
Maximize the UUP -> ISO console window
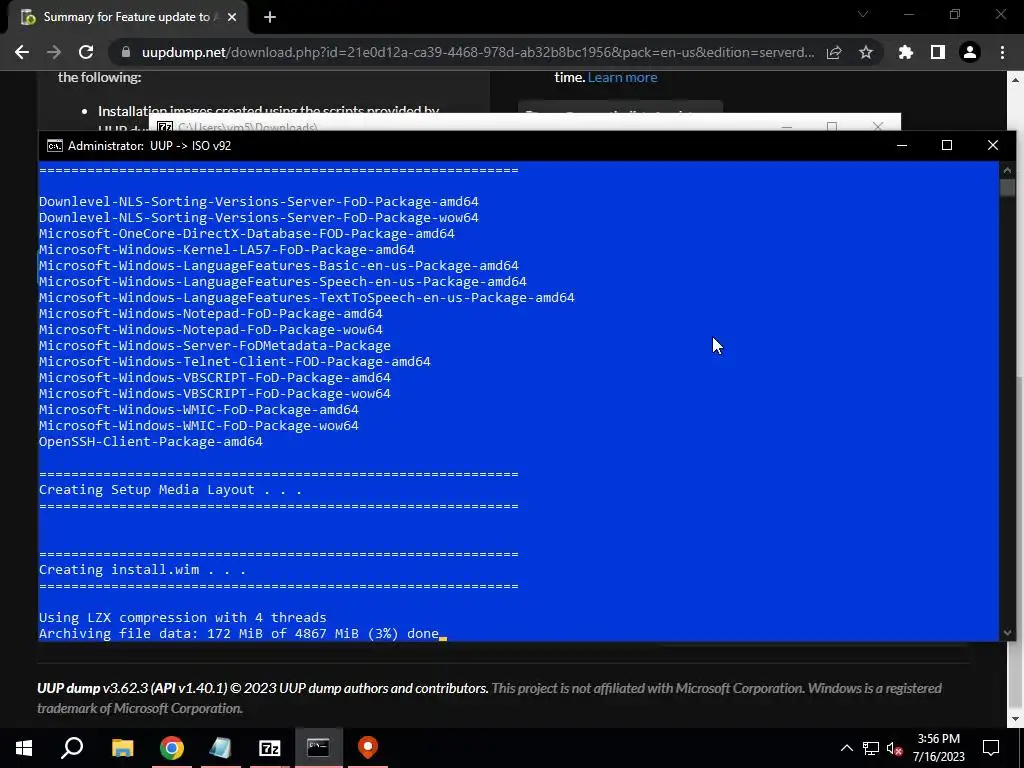click(947, 145)
